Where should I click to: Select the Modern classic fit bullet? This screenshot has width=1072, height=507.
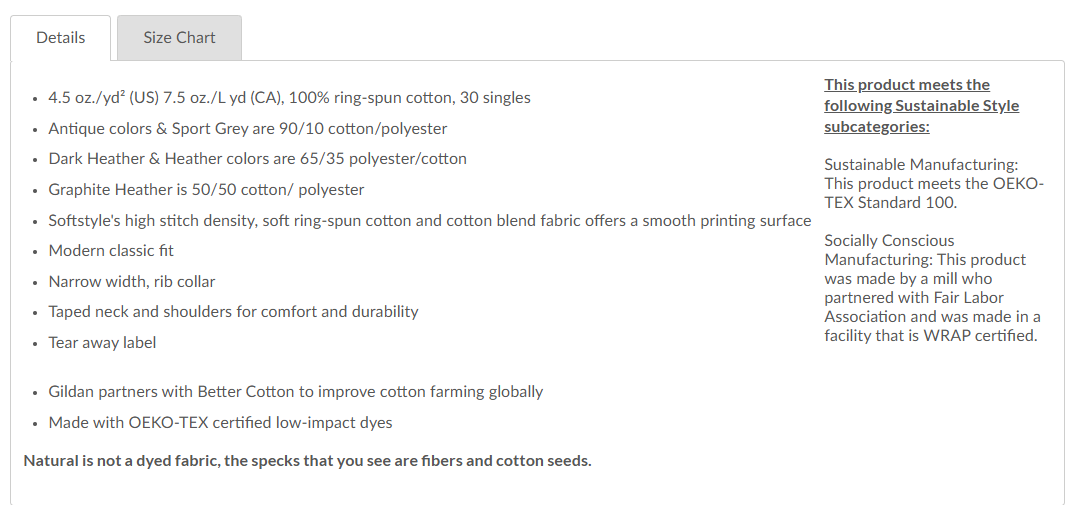[x=111, y=251]
